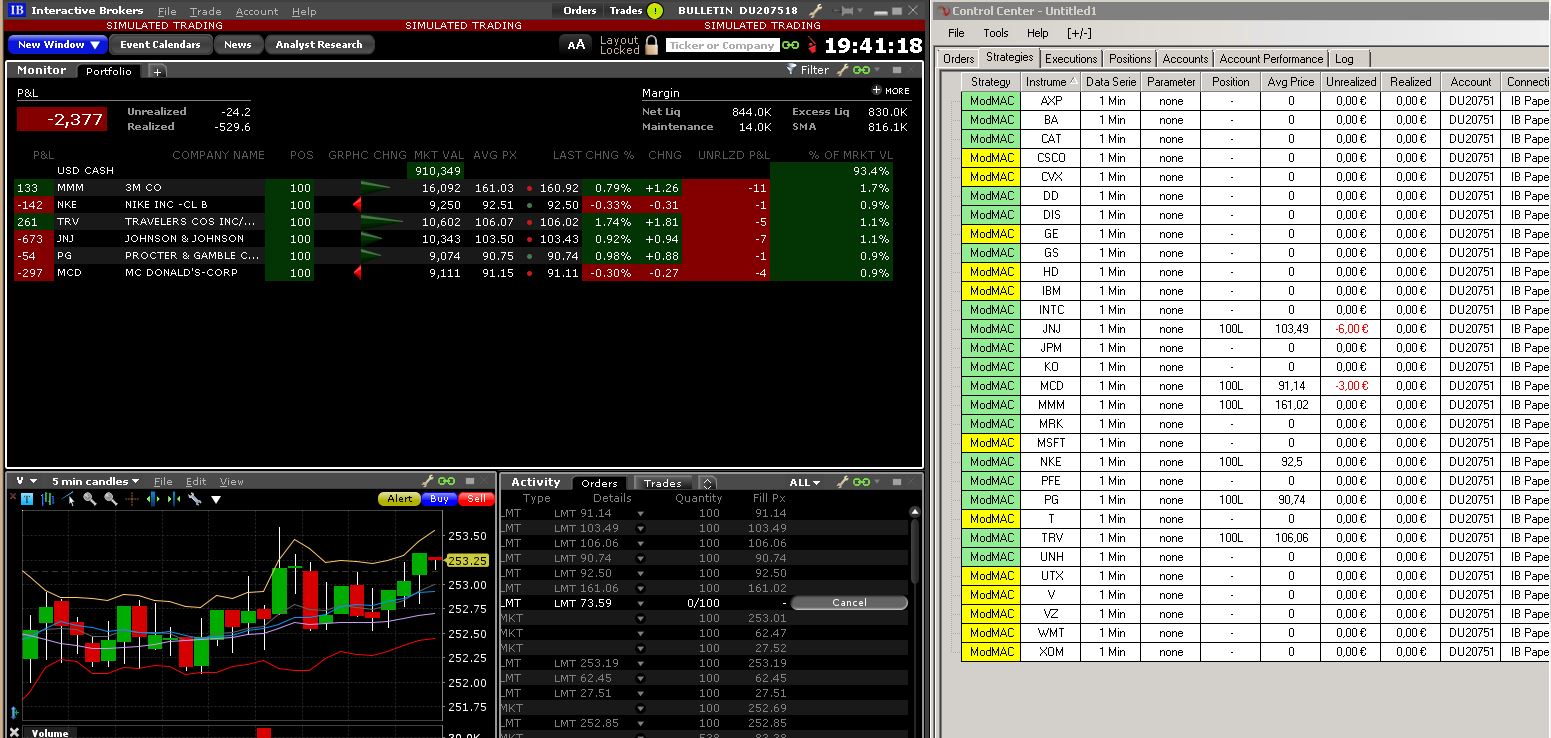
Task: Open the New Window dropdown
Action: pyautogui.click(x=58, y=45)
